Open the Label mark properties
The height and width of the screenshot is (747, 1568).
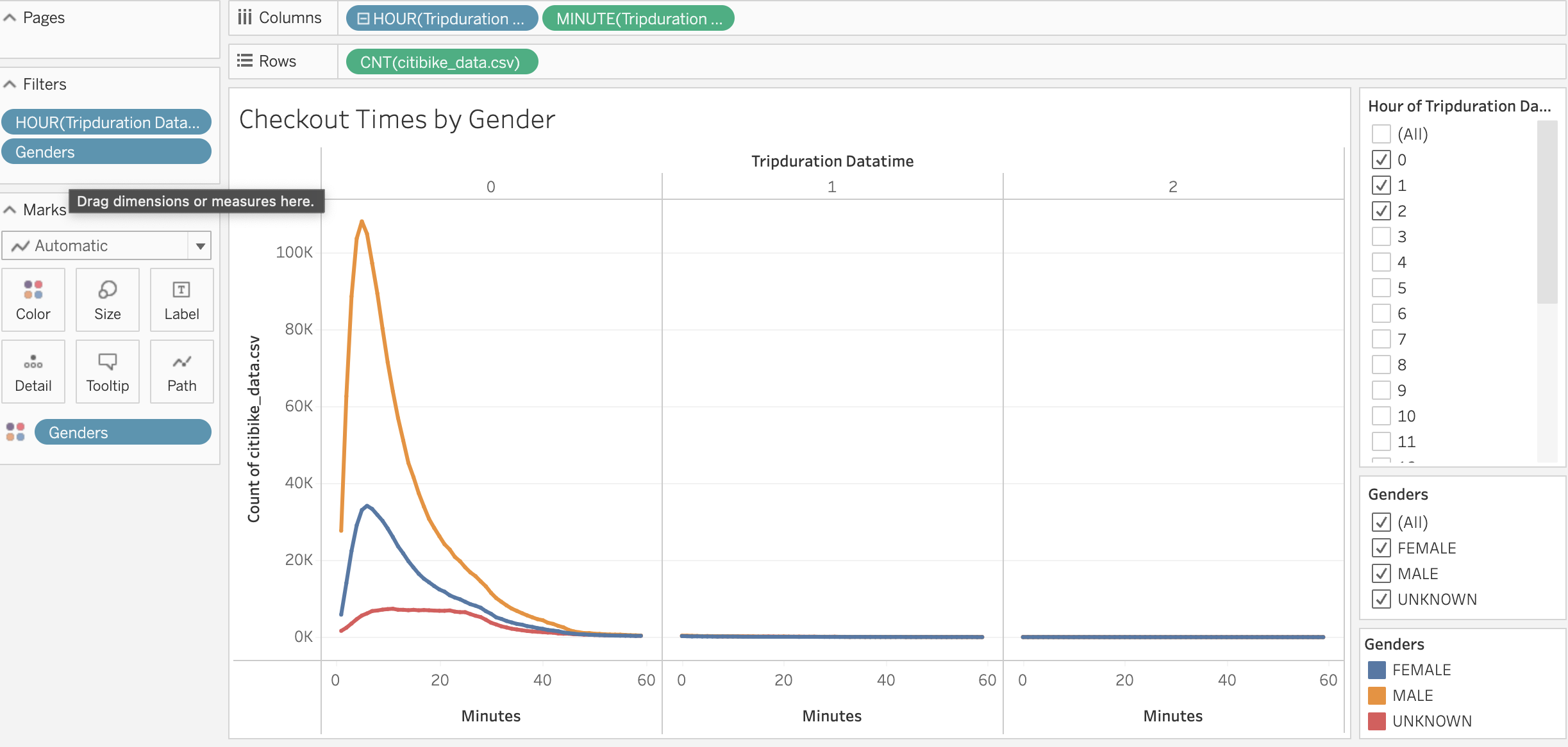181,299
